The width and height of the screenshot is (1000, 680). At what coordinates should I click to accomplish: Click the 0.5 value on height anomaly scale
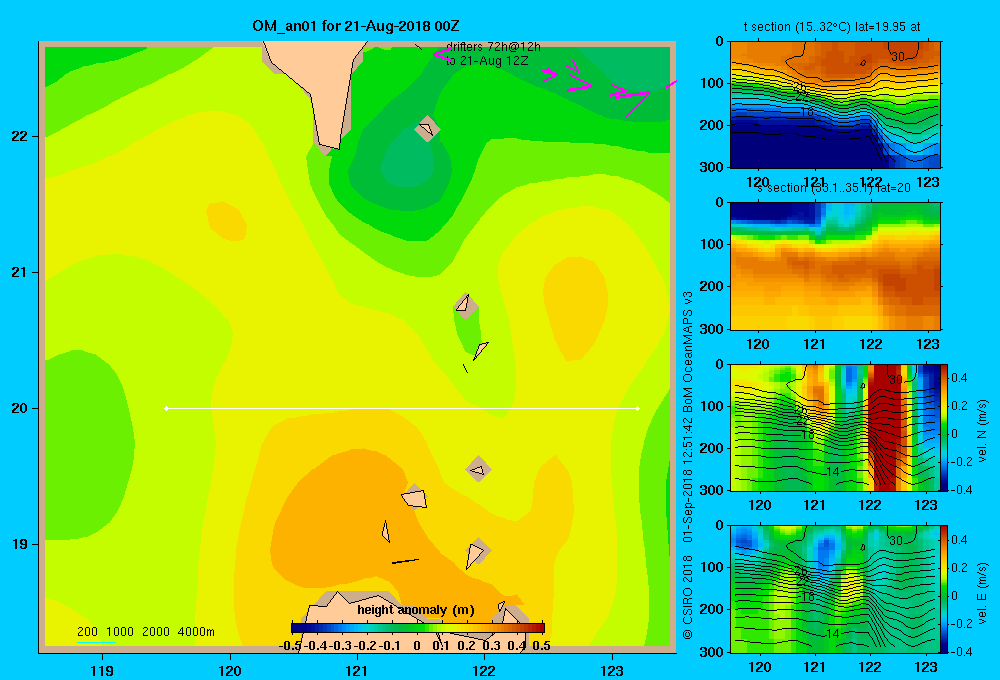pos(541,646)
